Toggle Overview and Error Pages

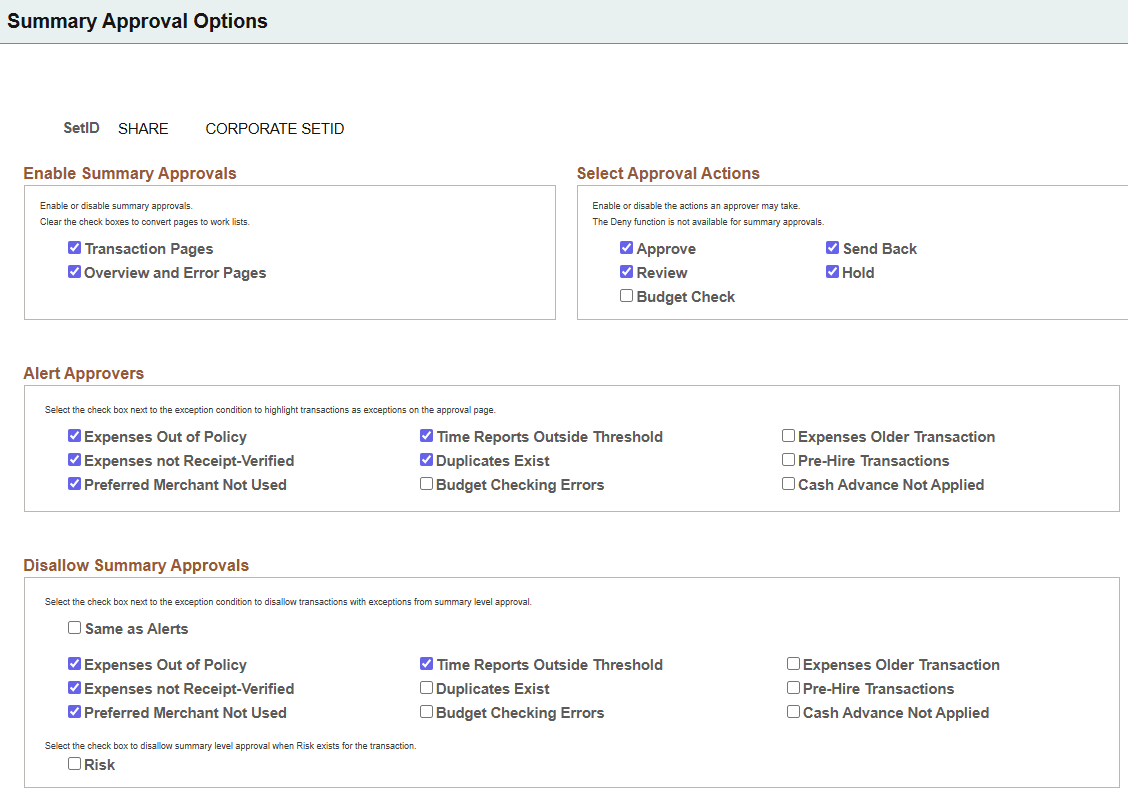click(x=74, y=272)
